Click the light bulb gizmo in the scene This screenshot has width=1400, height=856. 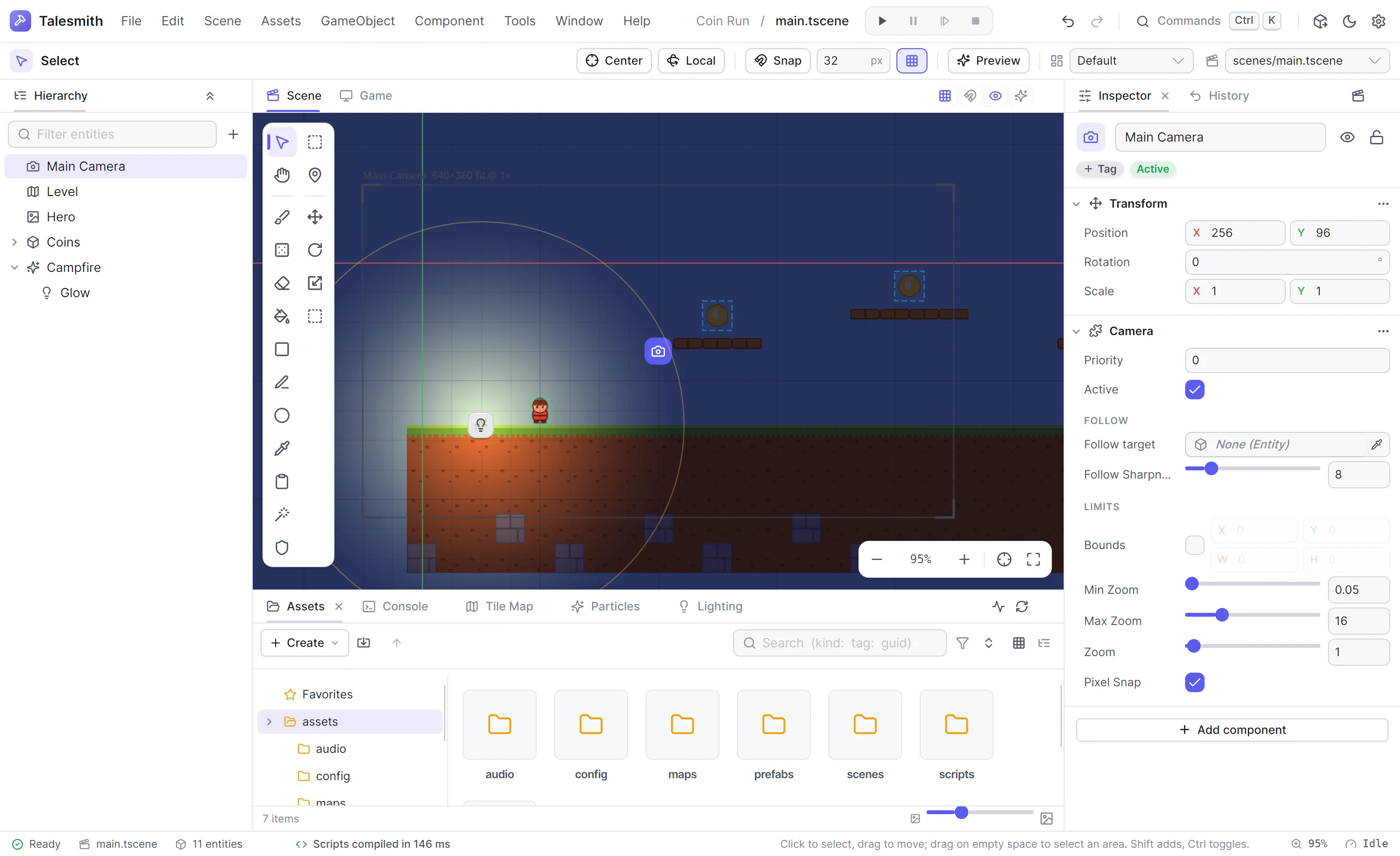[481, 425]
